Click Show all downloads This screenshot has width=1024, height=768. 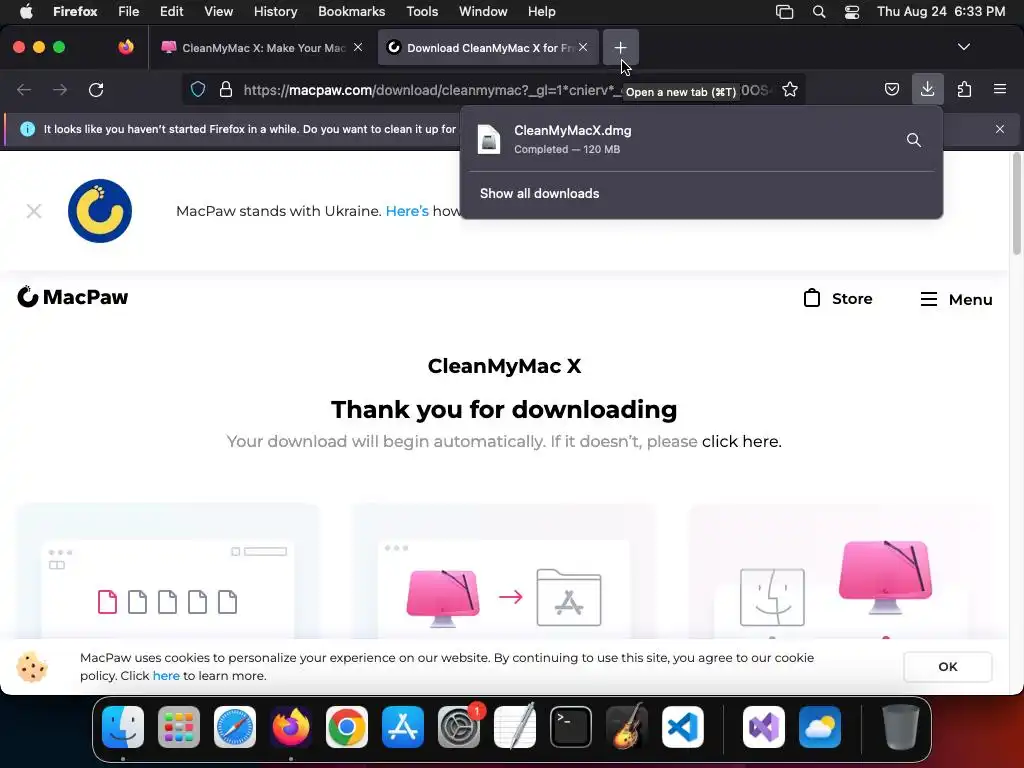pos(539,193)
